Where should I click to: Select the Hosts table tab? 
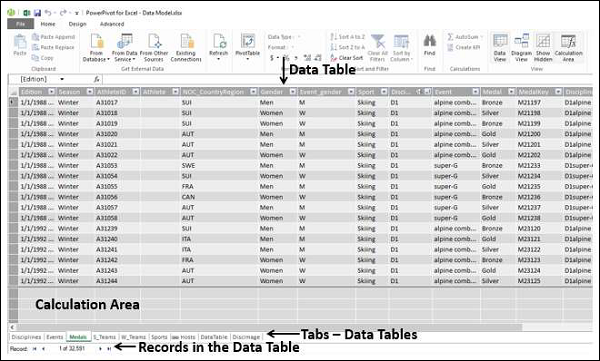point(184,337)
